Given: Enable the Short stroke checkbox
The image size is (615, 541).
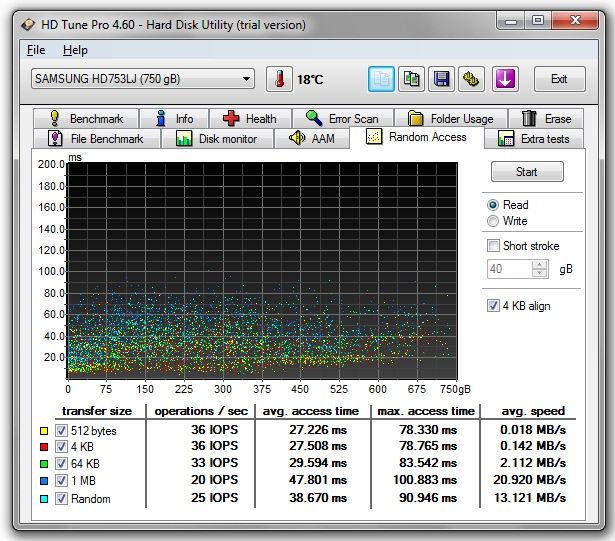Looking at the screenshot, I should pyautogui.click(x=493, y=246).
